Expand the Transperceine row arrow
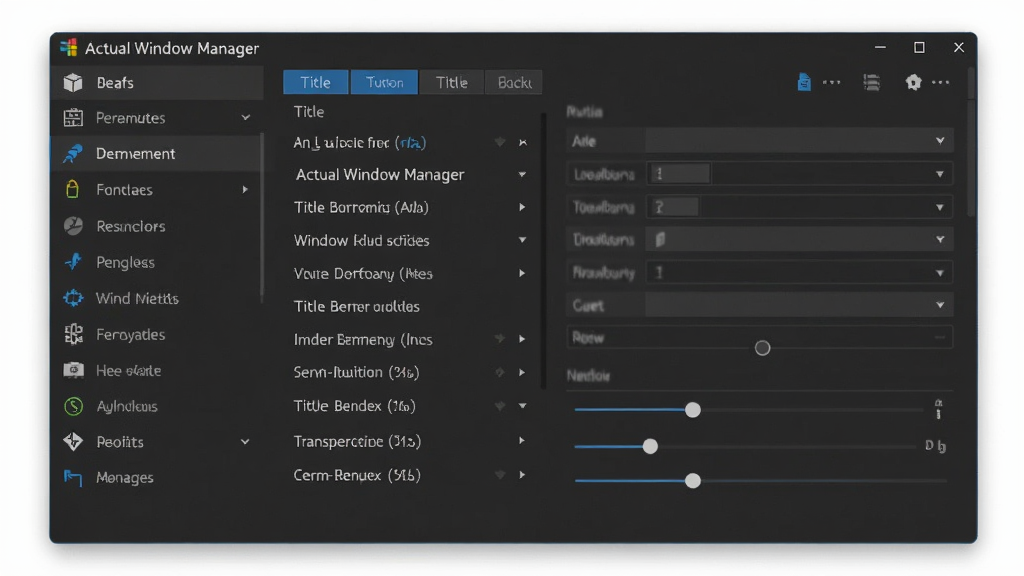 point(522,441)
